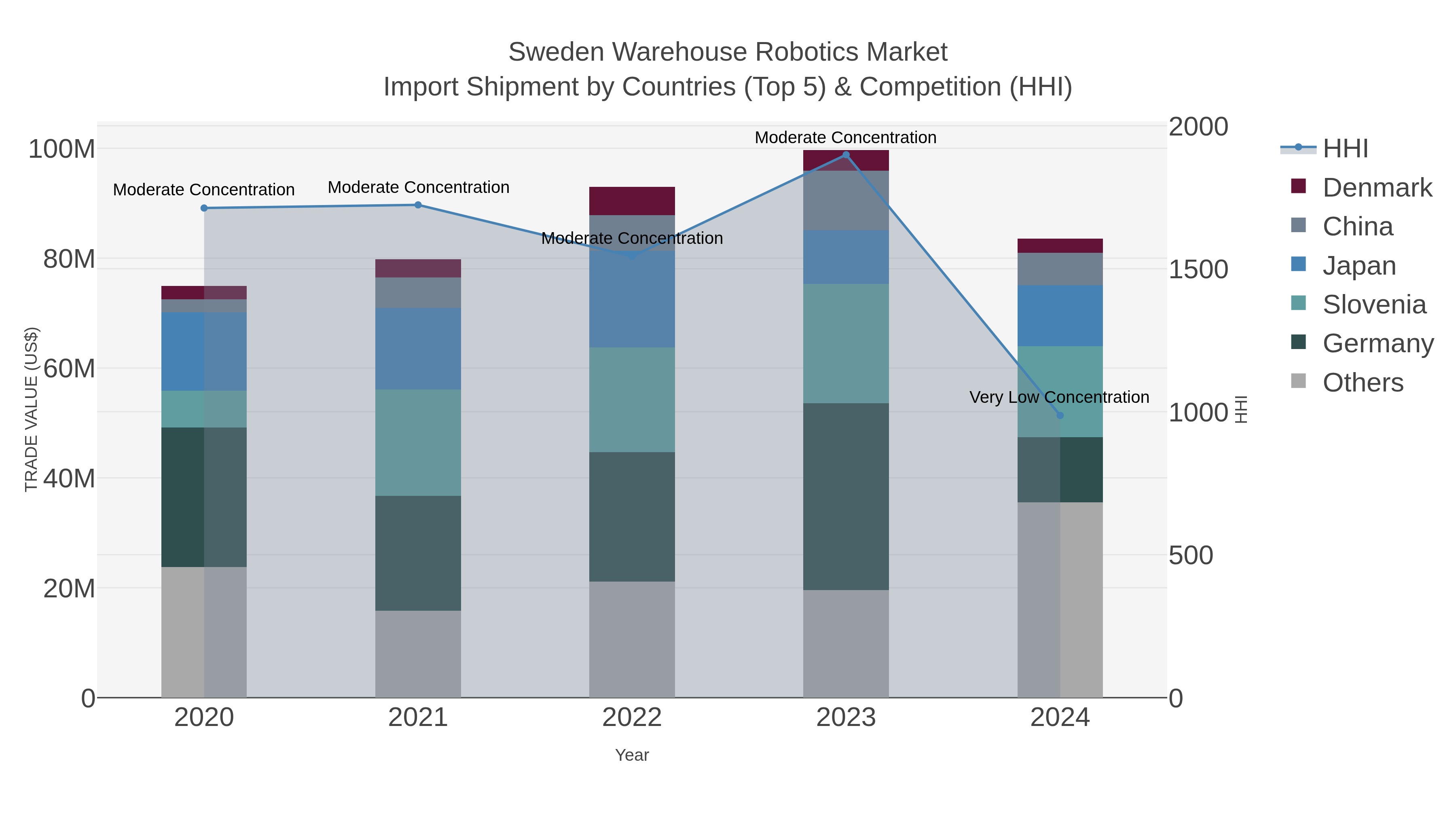1456x819 pixels.
Task: Click the Germany dark green legend swatch
Action: [x=1298, y=342]
